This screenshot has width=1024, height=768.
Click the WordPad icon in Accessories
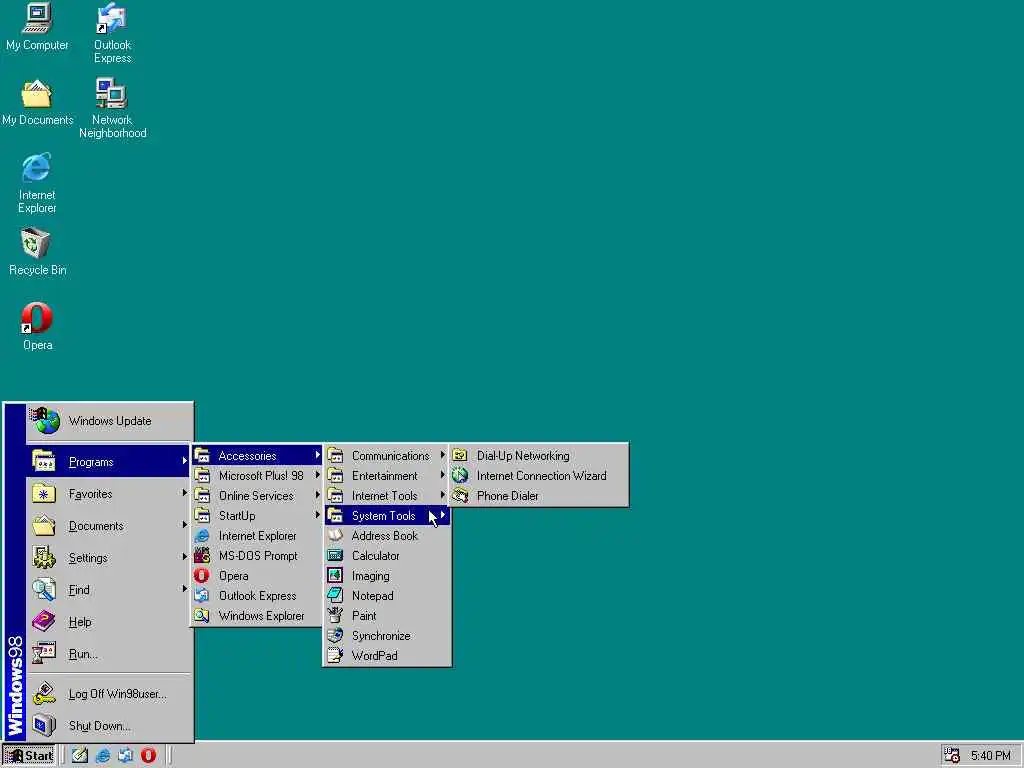[x=335, y=656]
